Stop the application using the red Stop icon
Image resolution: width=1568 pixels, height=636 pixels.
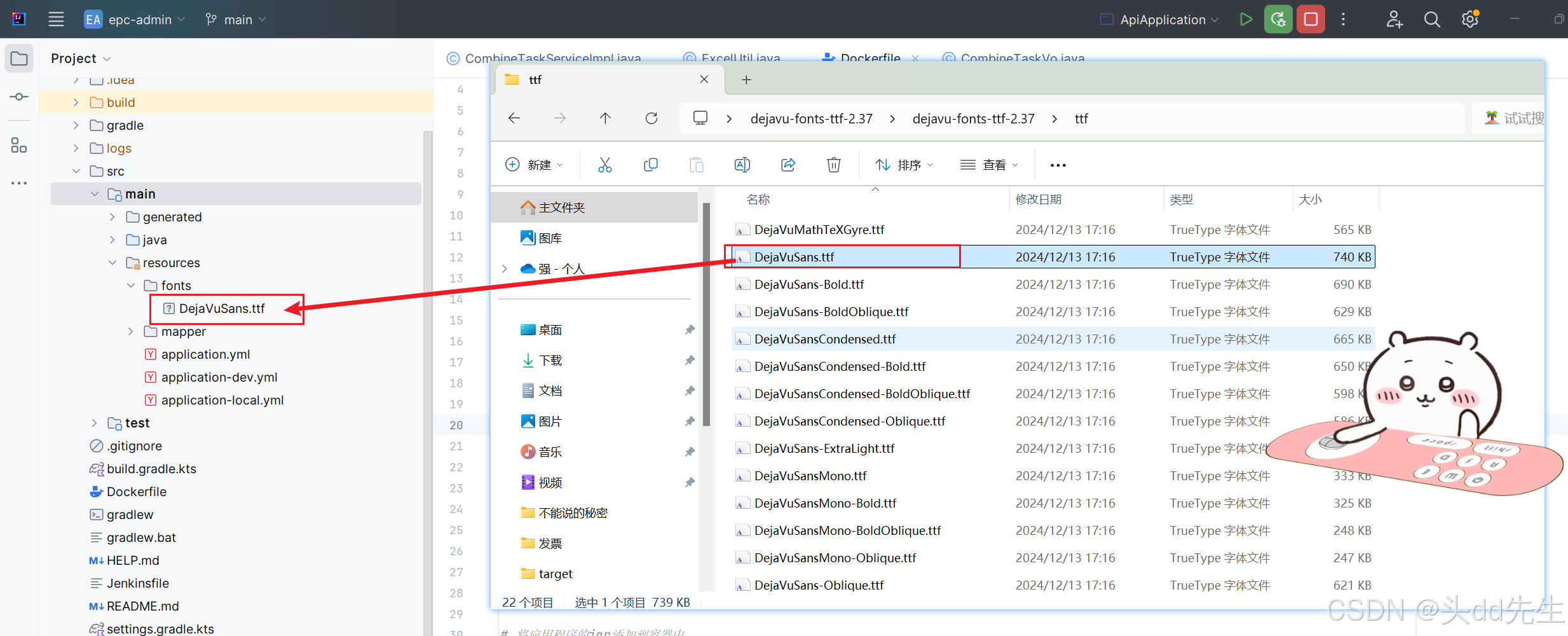[x=1310, y=18]
